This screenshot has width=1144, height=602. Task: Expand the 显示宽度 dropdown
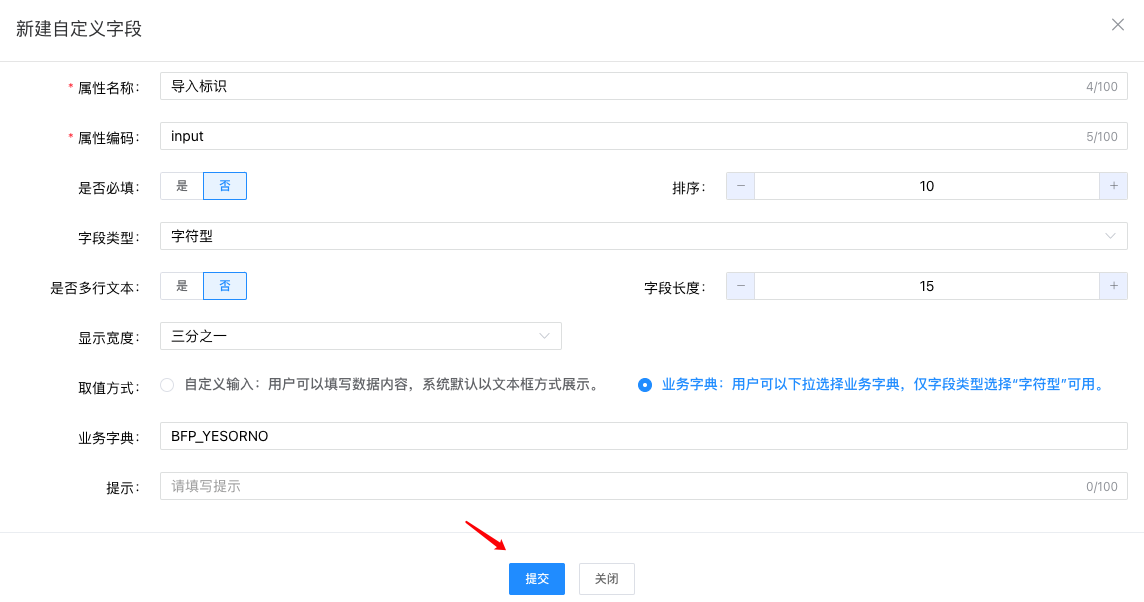(x=360, y=336)
